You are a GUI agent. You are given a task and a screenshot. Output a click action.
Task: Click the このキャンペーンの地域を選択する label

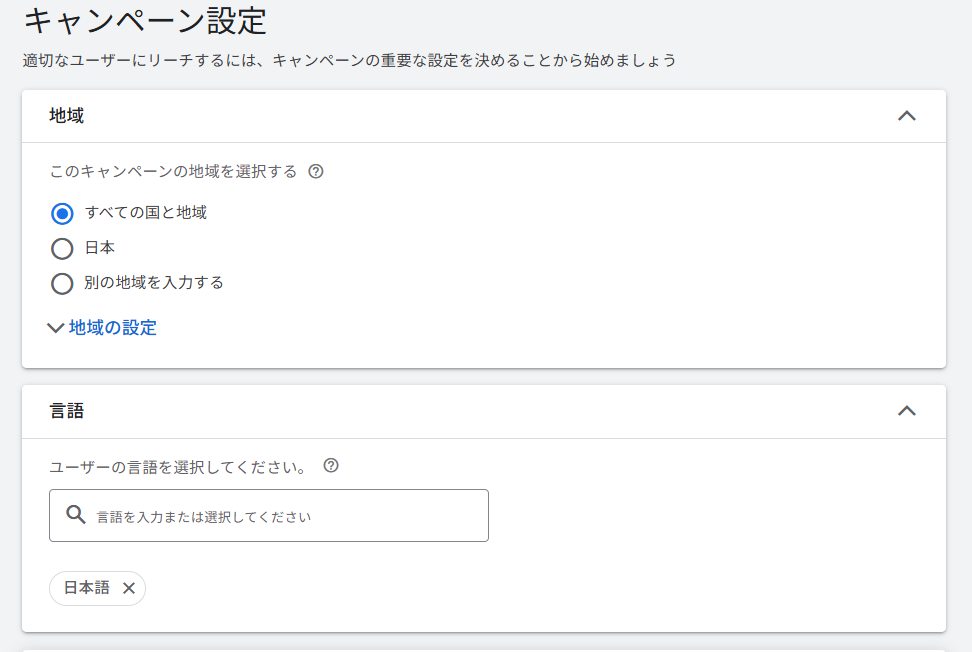pyautogui.click(x=174, y=171)
